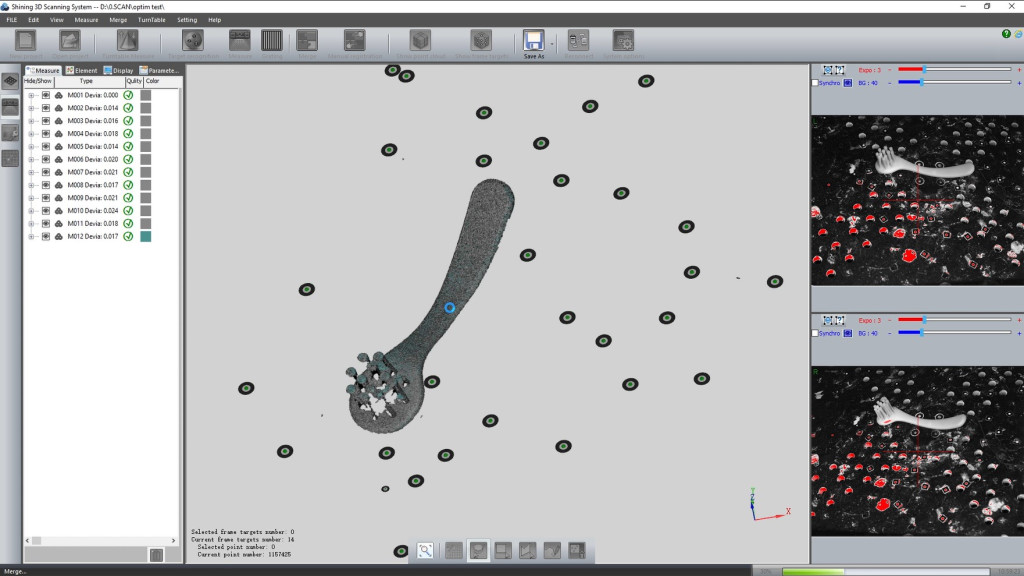Screen dimensions: 1024x576
Task: Expand the M003 tree node
Action: (x=31, y=121)
